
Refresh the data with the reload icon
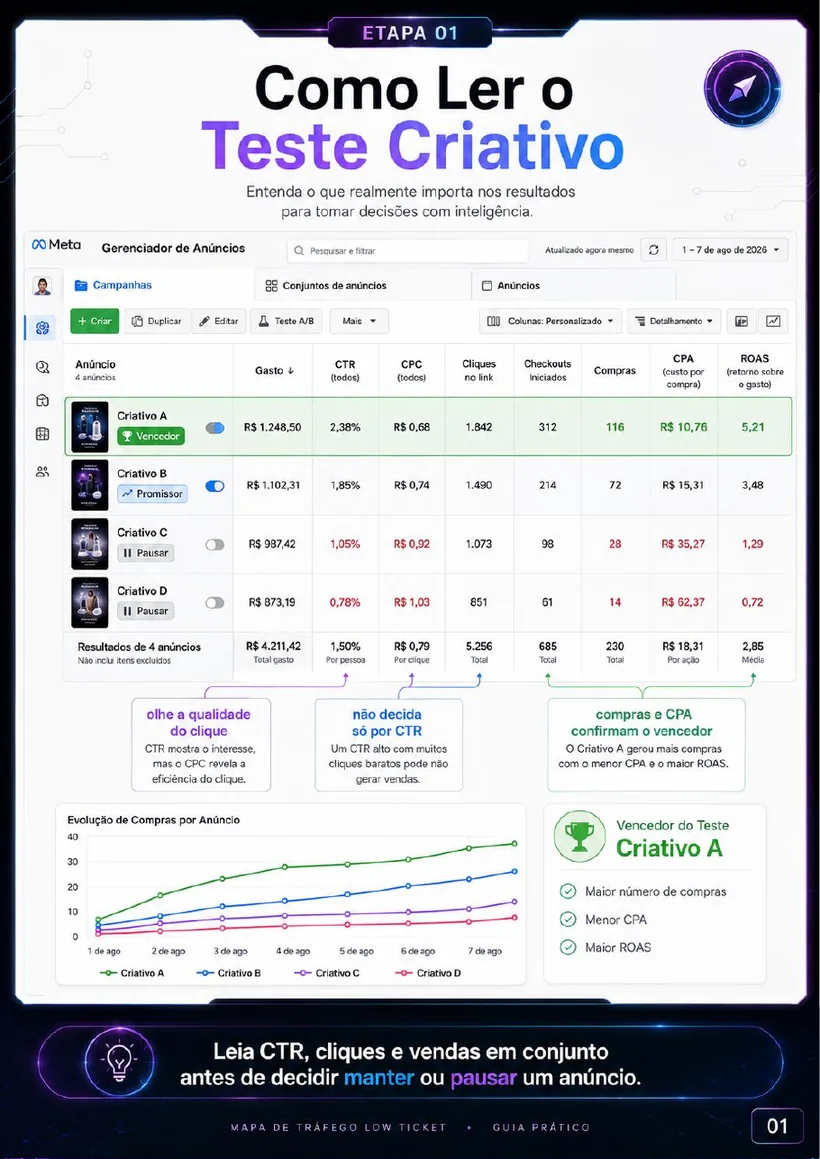click(653, 250)
